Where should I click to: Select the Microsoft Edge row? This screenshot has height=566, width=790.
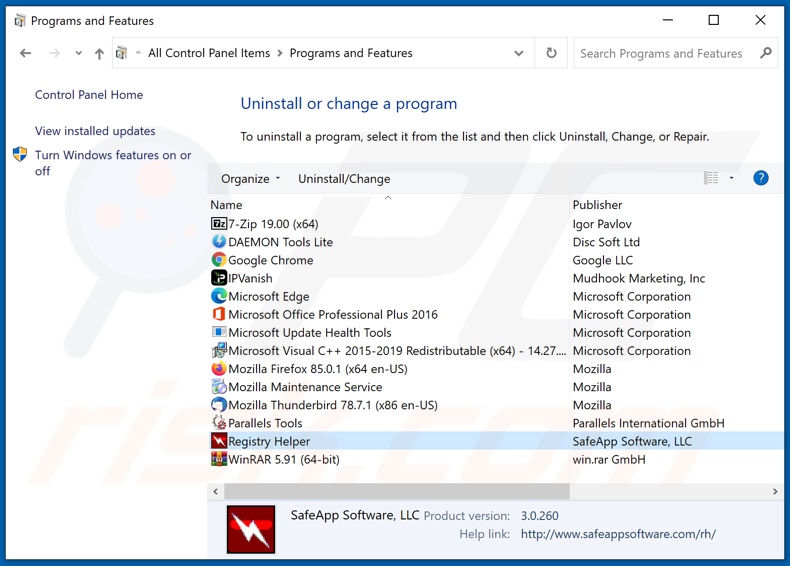[x=496, y=296]
